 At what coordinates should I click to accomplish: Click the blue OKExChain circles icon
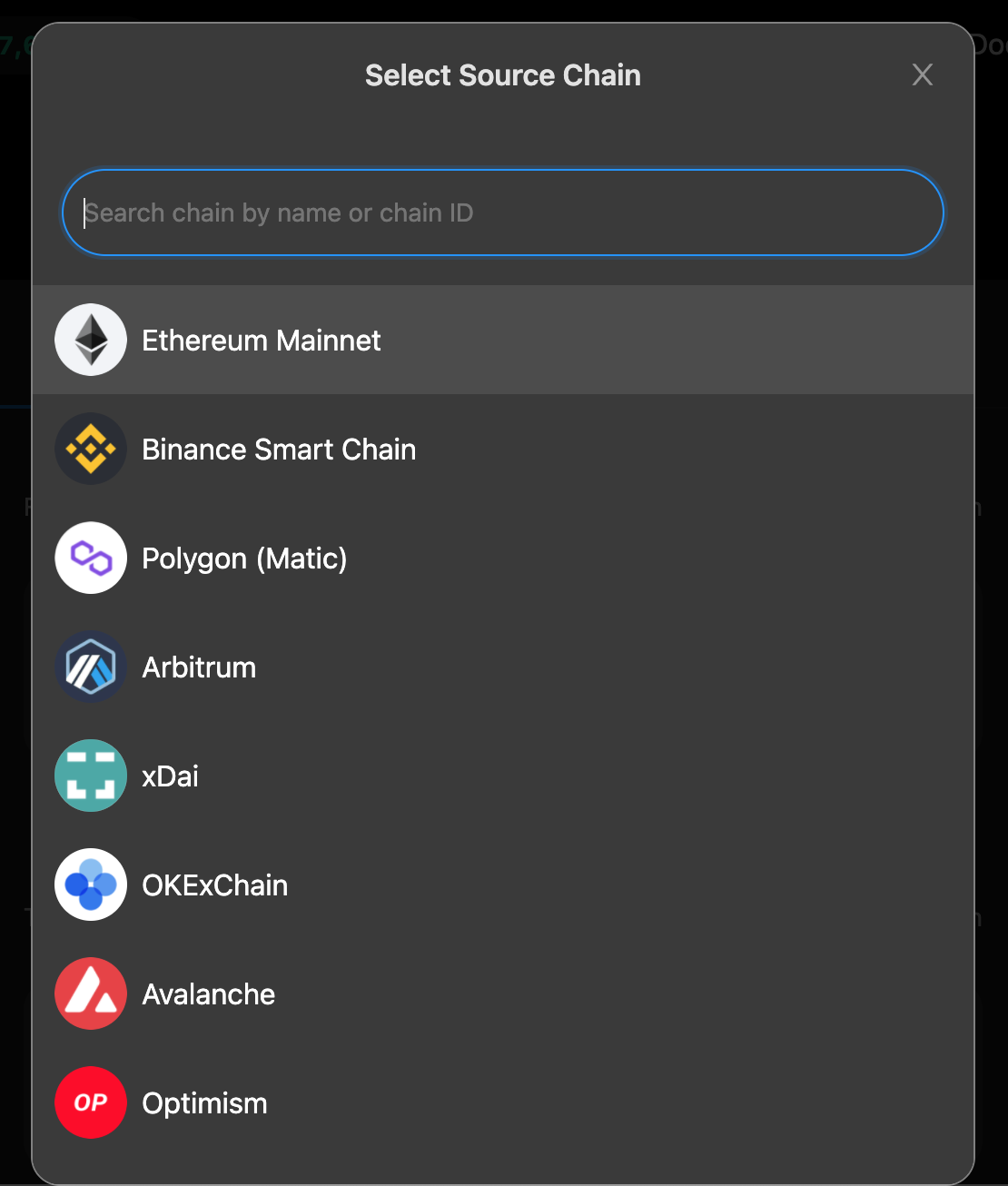pos(91,885)
